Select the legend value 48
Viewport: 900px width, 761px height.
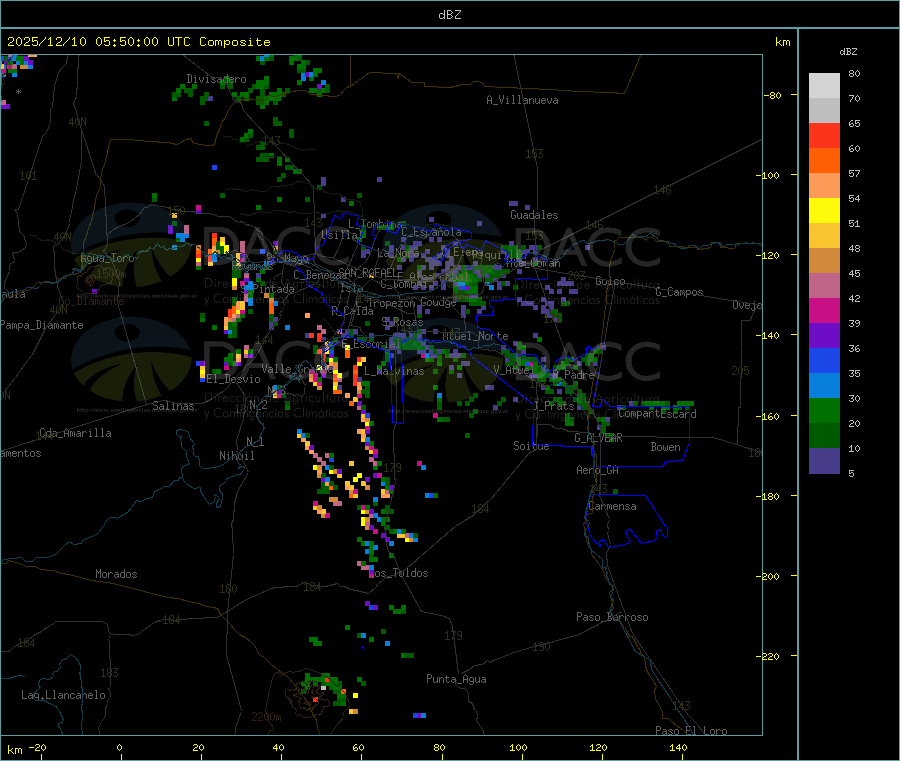coord(854,249)
